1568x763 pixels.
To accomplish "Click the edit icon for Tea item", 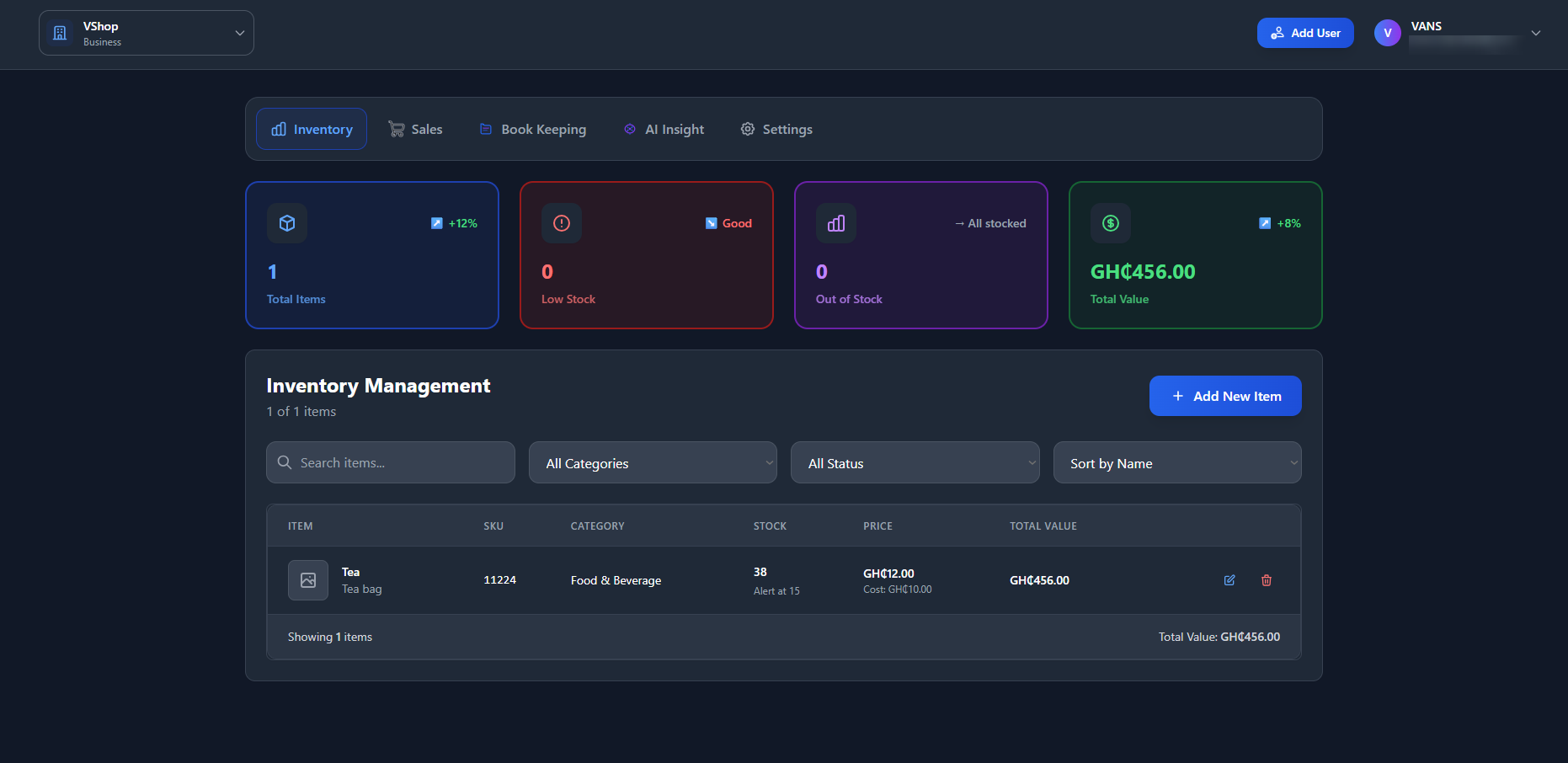I will 1229,580.
